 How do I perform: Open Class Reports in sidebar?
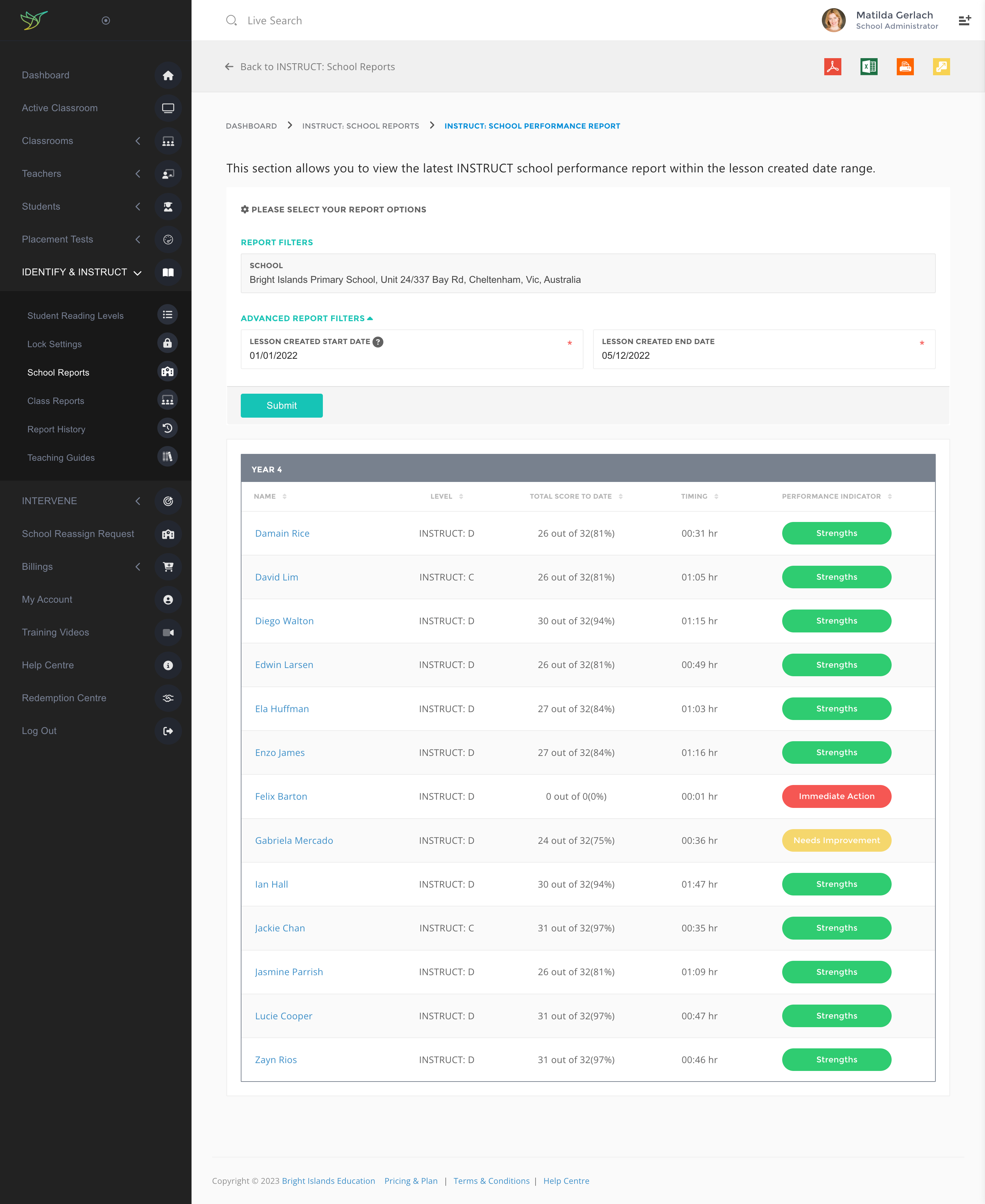tap(56, 401)
